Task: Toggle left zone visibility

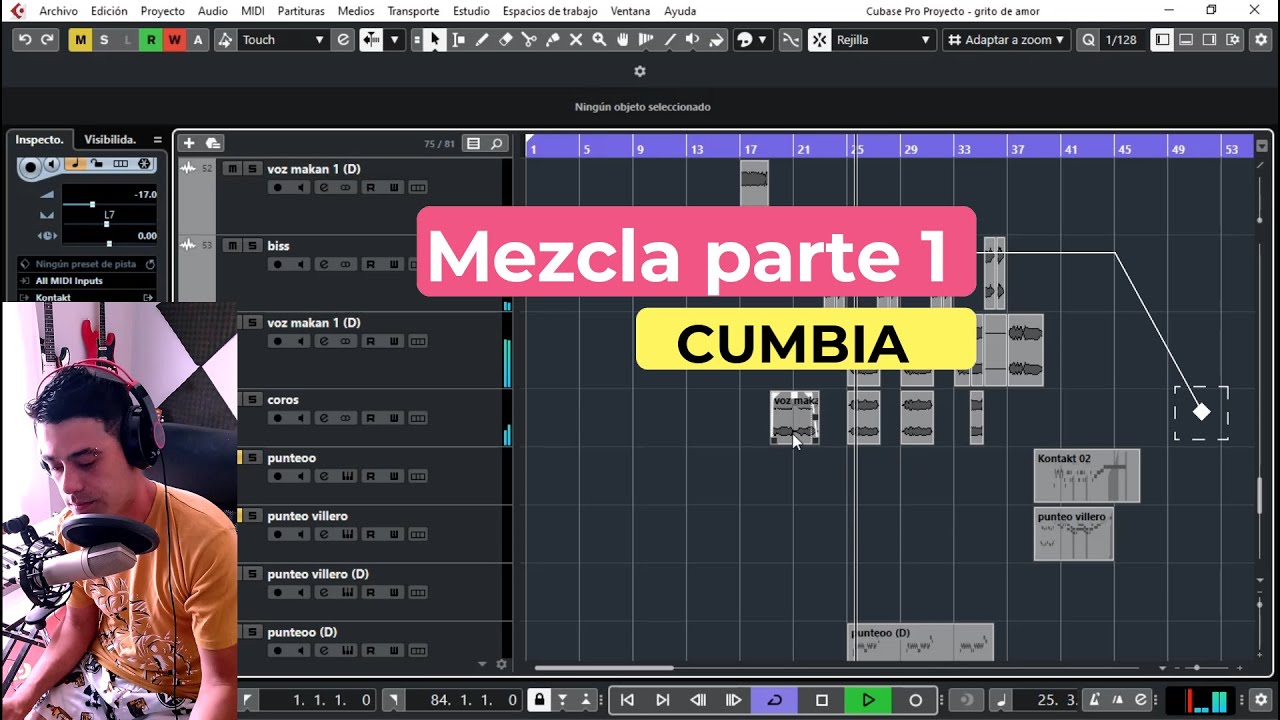Action: point(1162,40)
